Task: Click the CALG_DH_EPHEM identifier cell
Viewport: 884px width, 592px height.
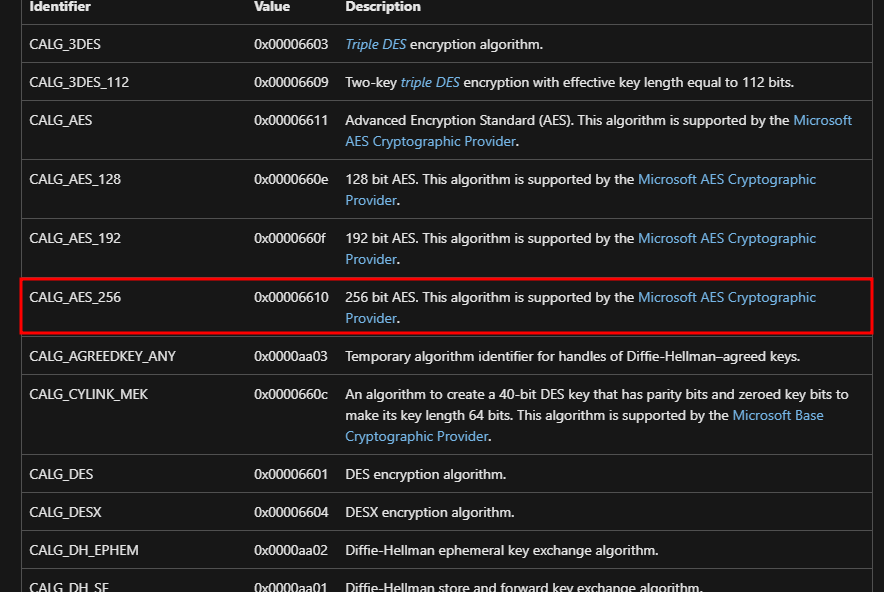Action: [84, 551]
